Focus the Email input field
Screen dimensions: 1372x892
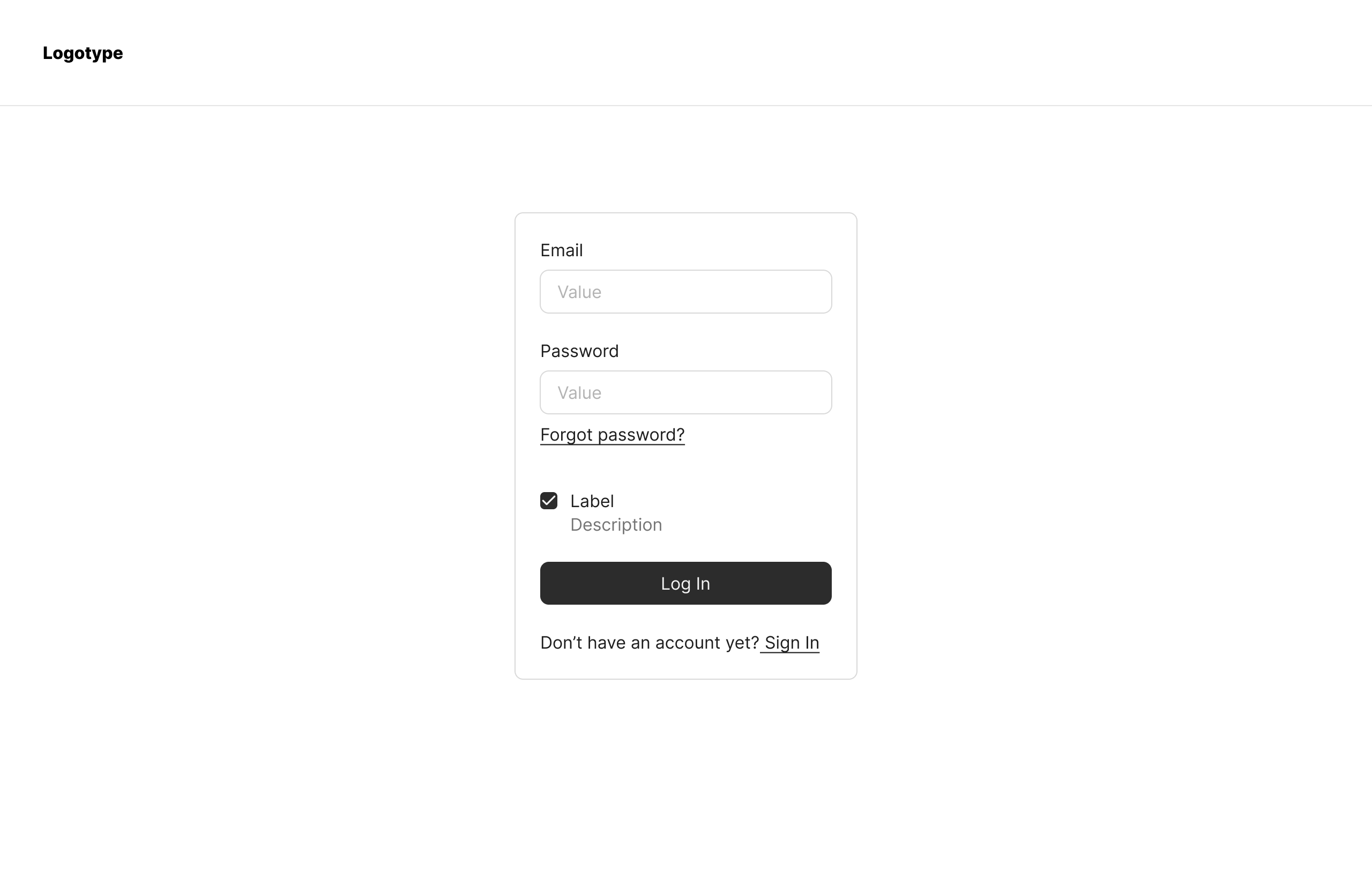tap(685, 292)
